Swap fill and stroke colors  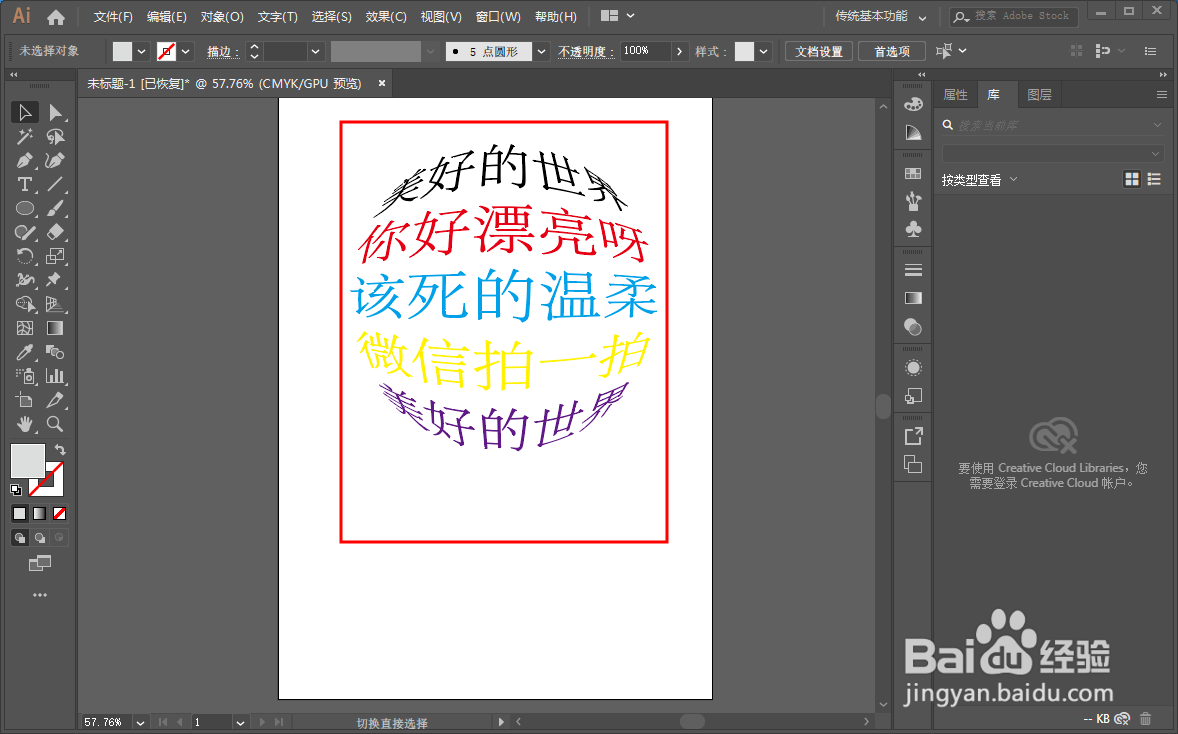[x=60, y=450]
